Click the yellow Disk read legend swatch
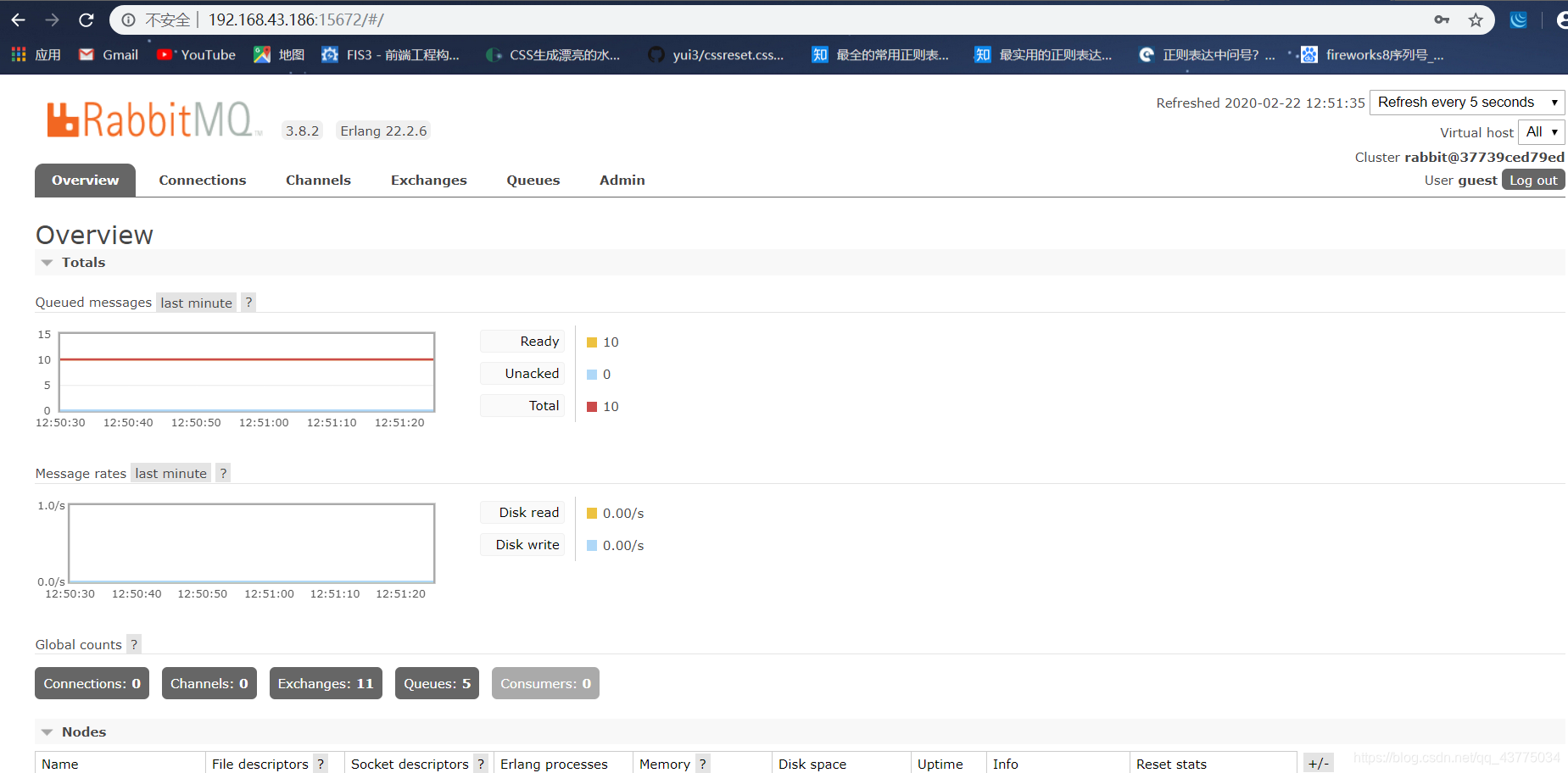The image size is (1568, 773). (592, 513)
